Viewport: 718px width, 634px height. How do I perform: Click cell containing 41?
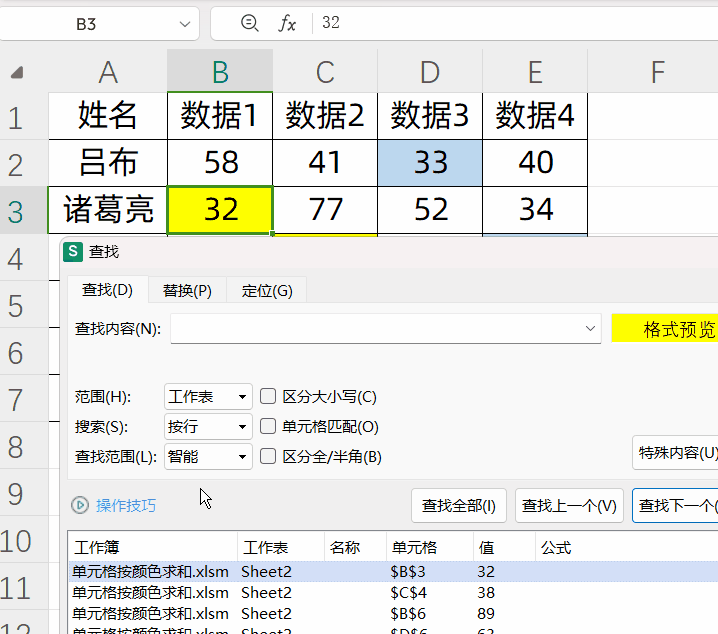coord(325,163)
